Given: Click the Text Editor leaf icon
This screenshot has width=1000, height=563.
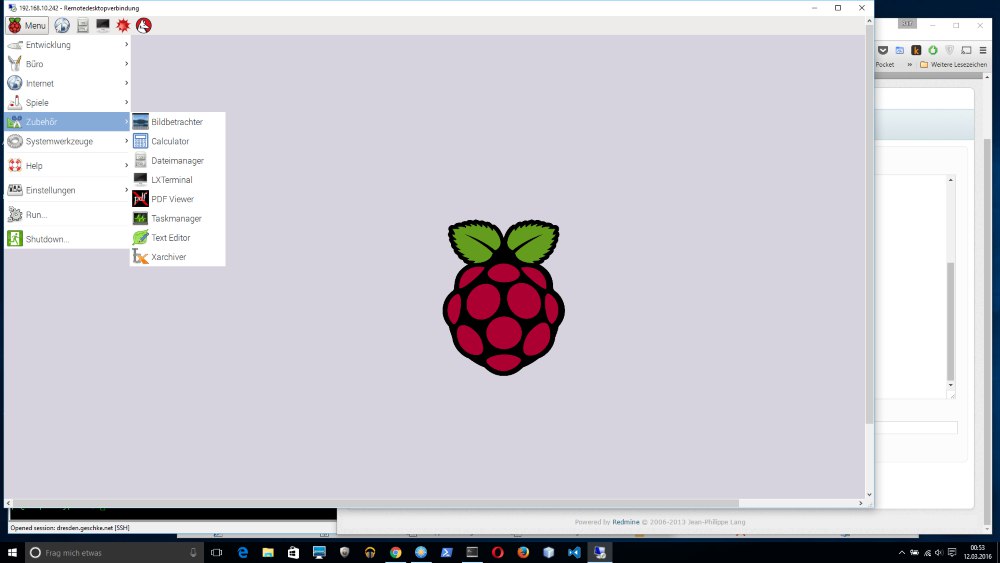Looking at the screenshot, I should pos(140,237).
